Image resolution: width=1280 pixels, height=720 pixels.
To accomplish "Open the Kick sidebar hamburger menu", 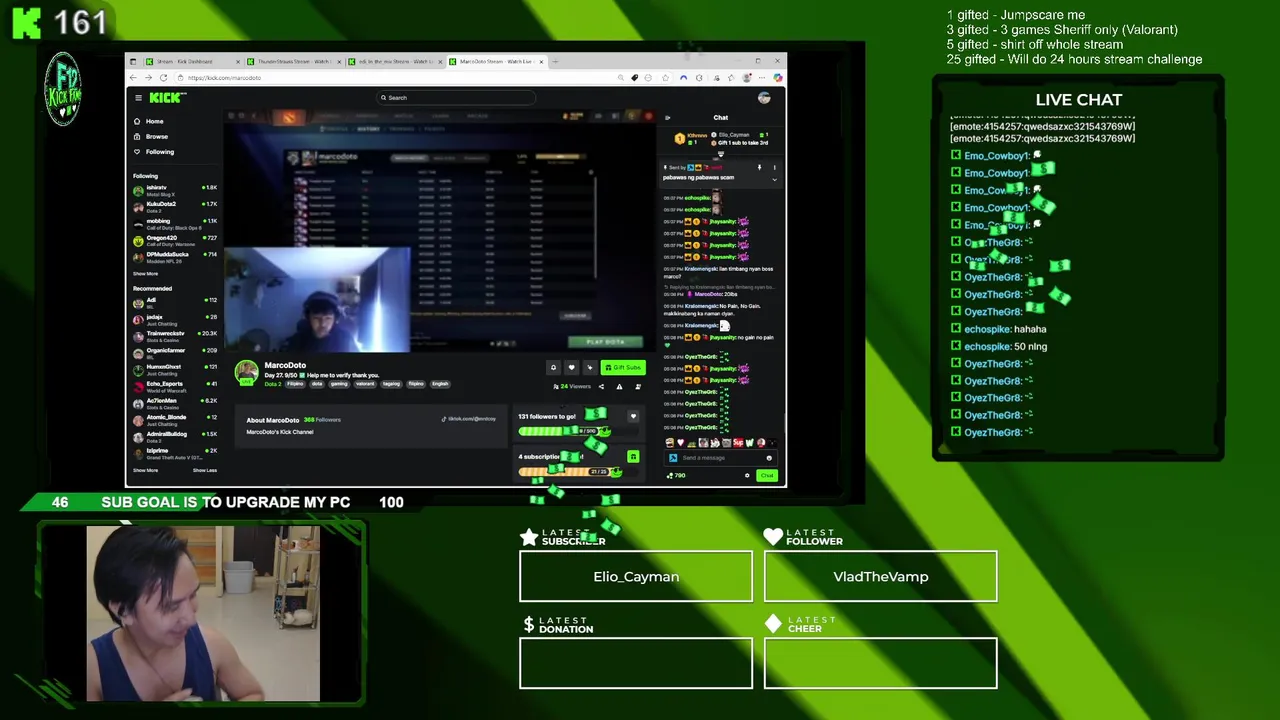I will [138, 98].
